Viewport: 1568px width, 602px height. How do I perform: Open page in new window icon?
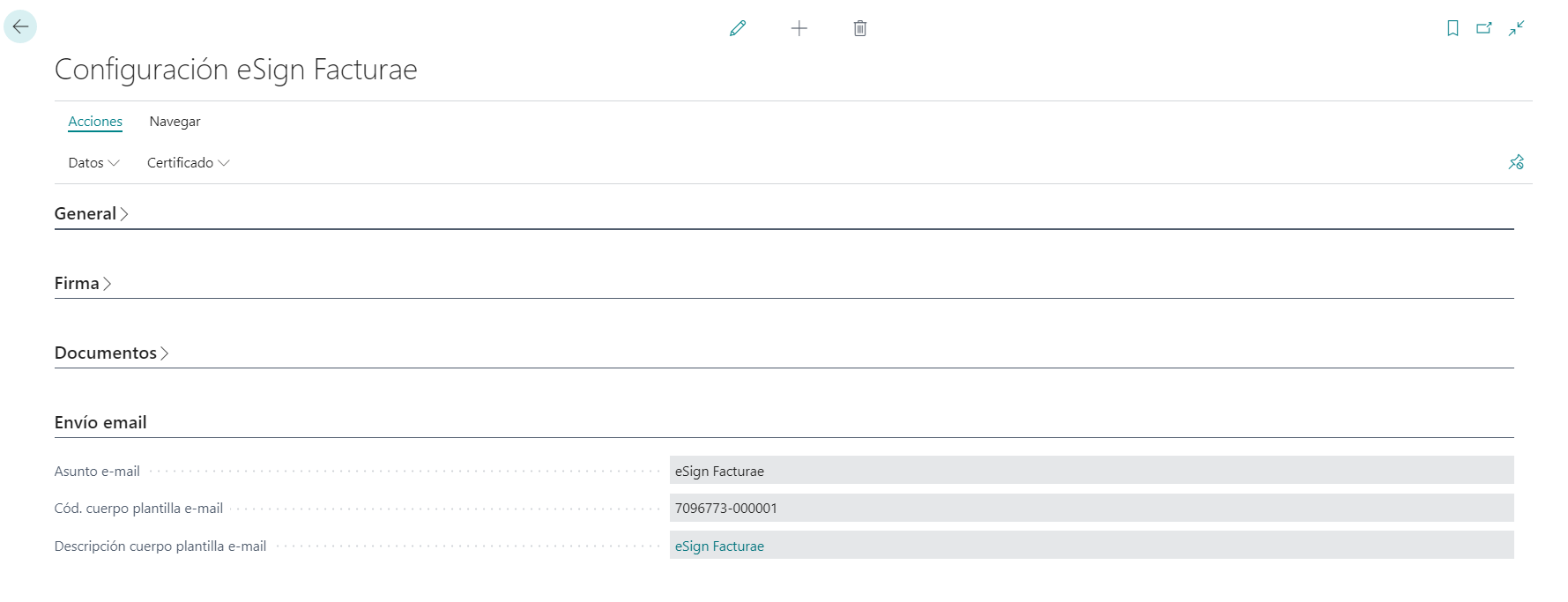tap(1484, 28)
